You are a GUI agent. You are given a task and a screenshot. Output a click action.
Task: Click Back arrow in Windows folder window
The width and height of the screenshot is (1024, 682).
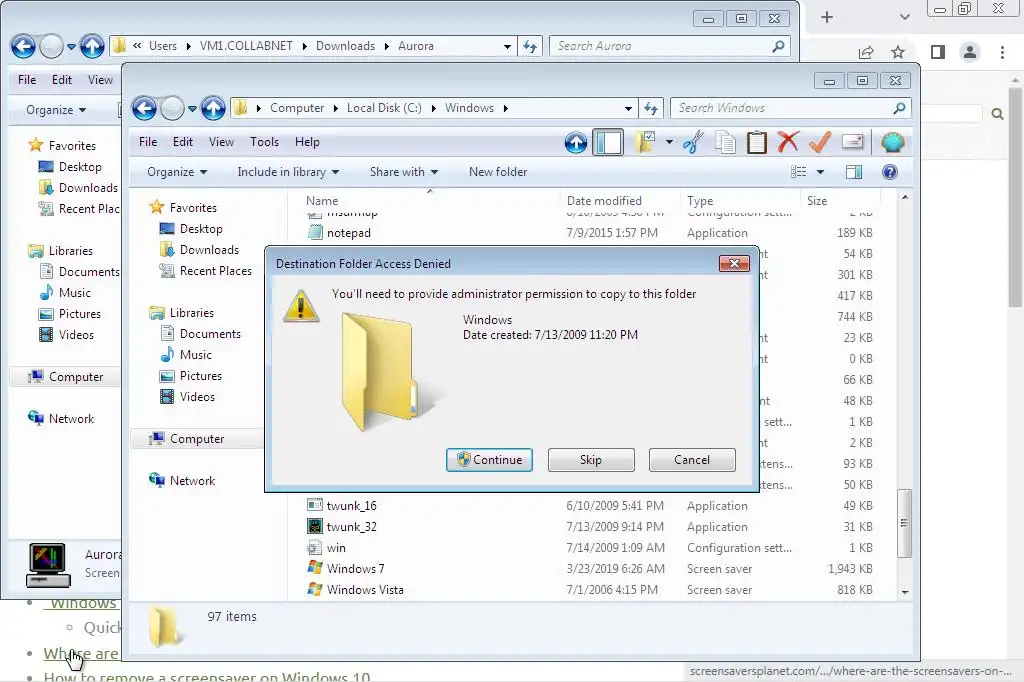pos(144,108)
